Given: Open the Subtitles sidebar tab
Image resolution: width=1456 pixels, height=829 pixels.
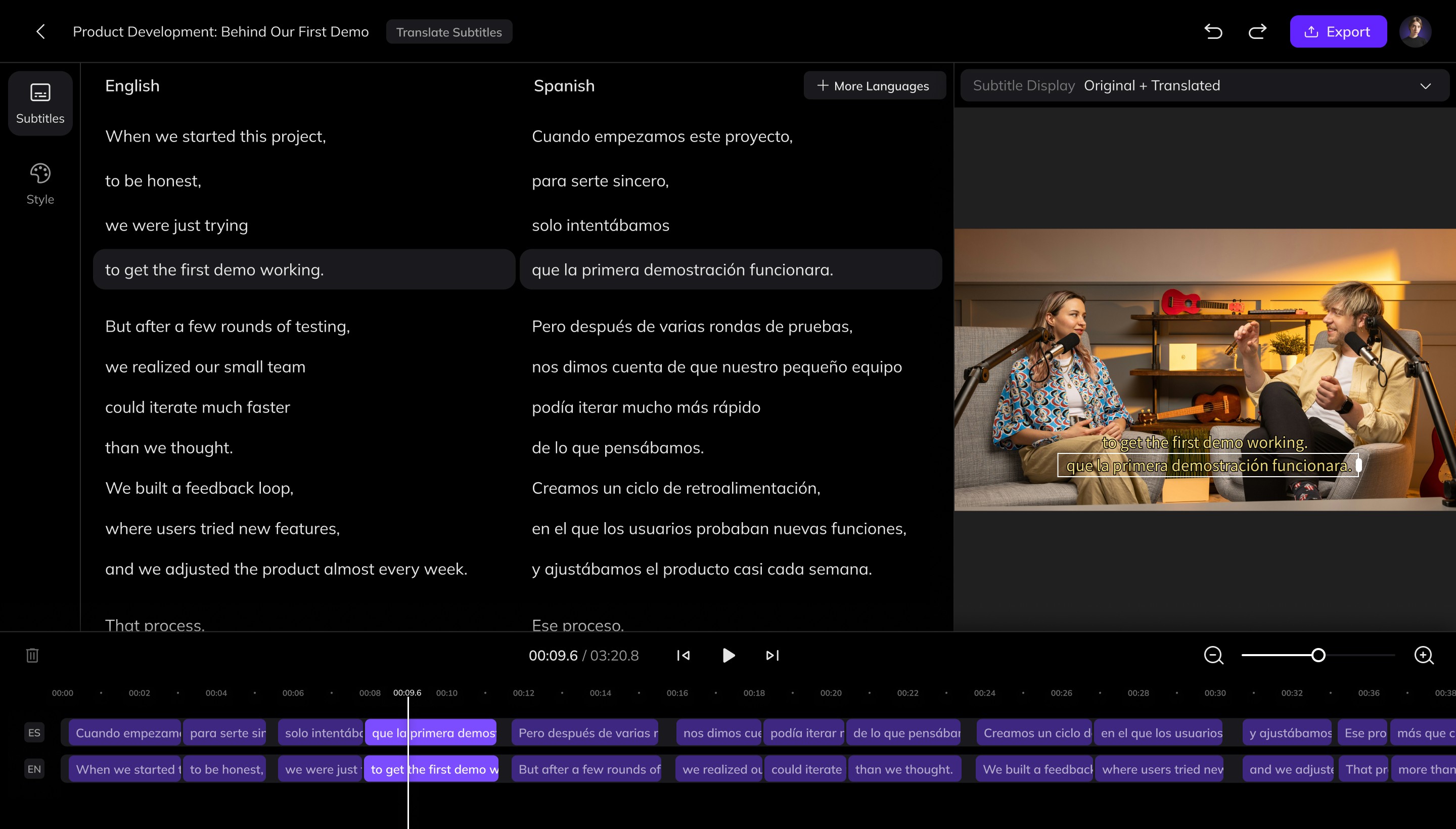Looking at the screenshot, I should coord(40,103).
